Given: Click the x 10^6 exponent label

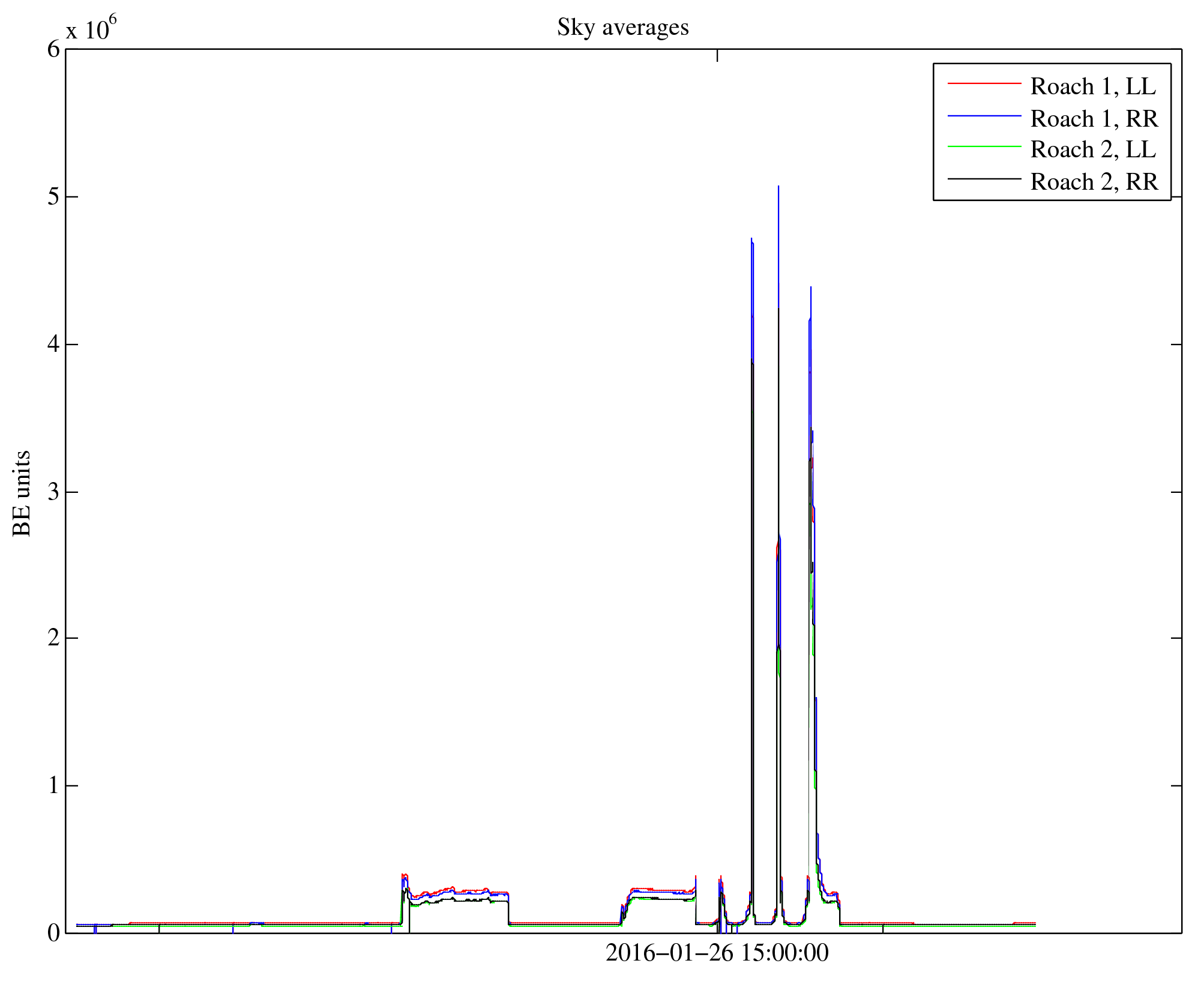Looking at the screenshot, I should coord(91,28).
